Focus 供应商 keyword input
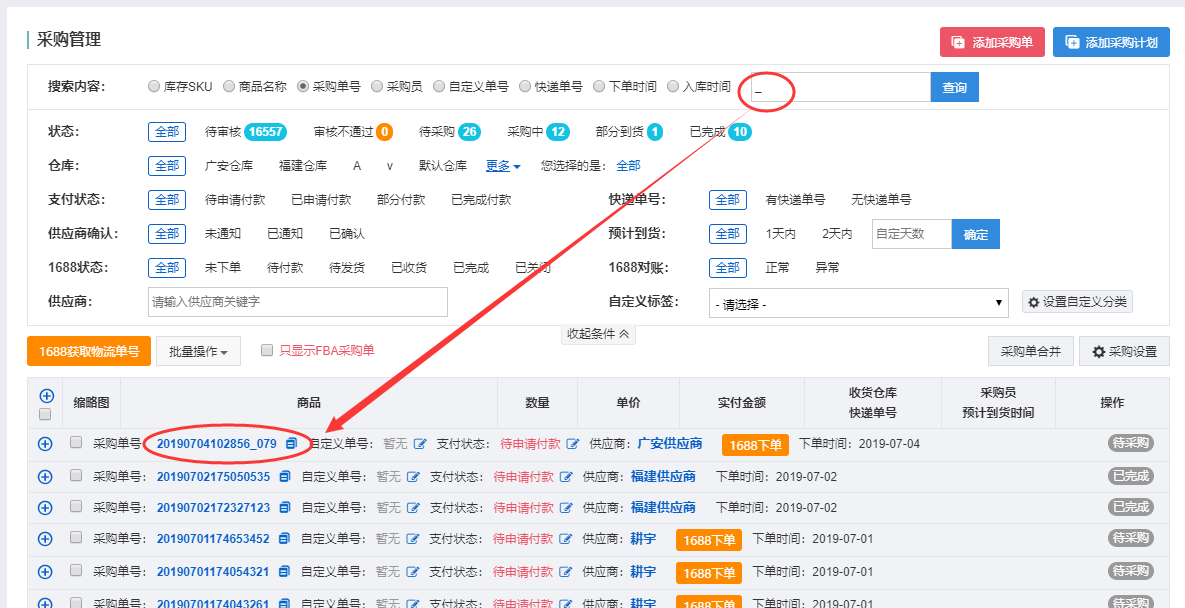This screenshot has height=608, width=1185. (x=298, y=302)
